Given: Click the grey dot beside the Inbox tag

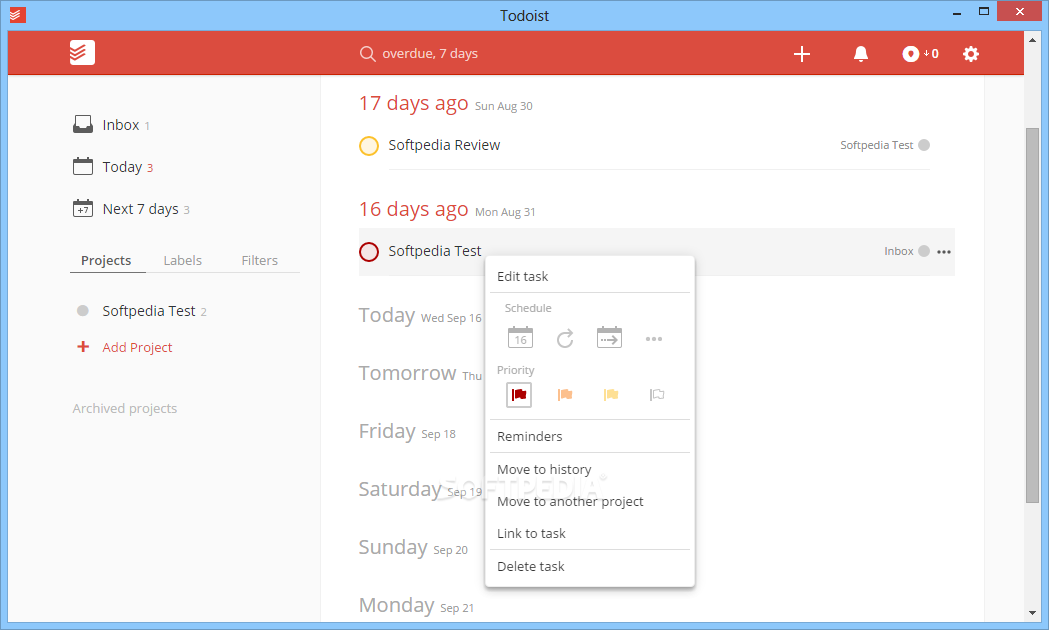Looking at the screenshot, I should coord(924,251).
